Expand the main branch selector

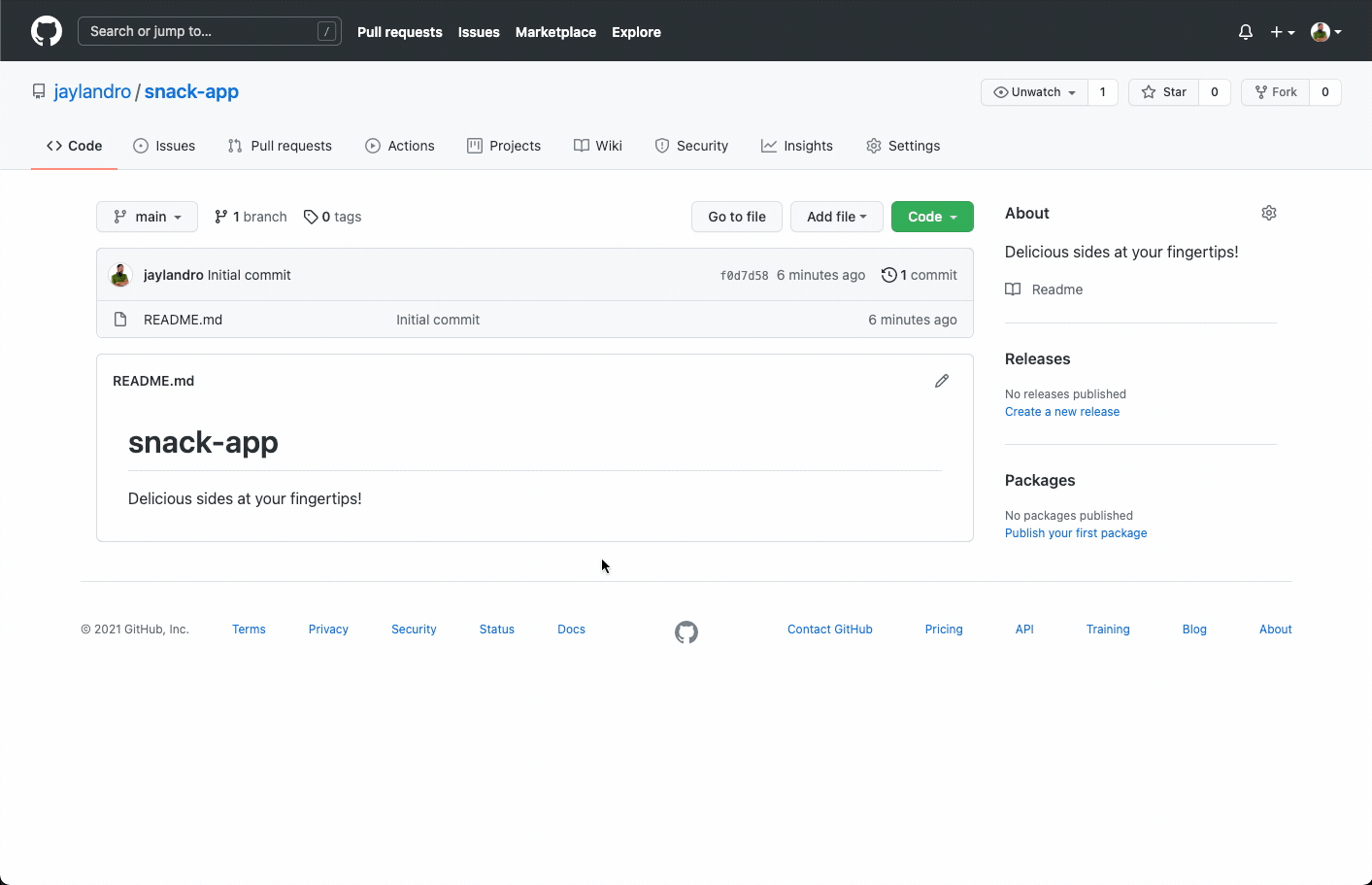point(147,217)
